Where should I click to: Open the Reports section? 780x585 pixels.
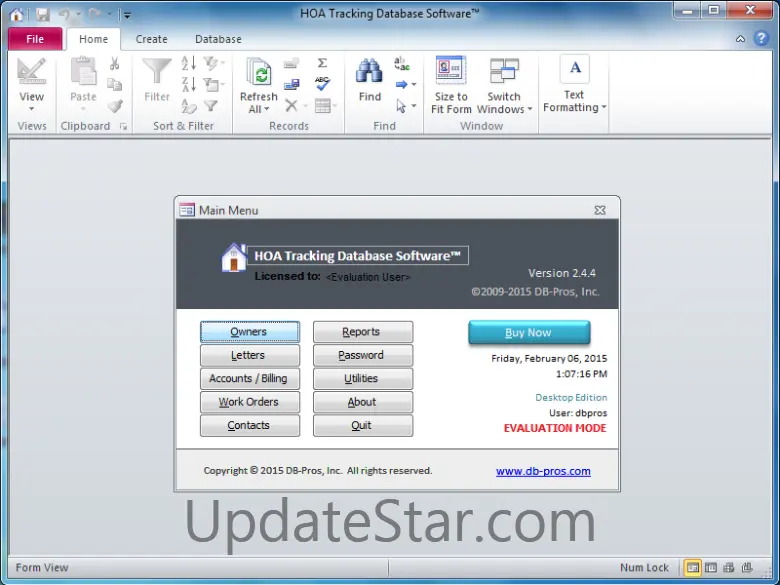(x=363, y=332)
